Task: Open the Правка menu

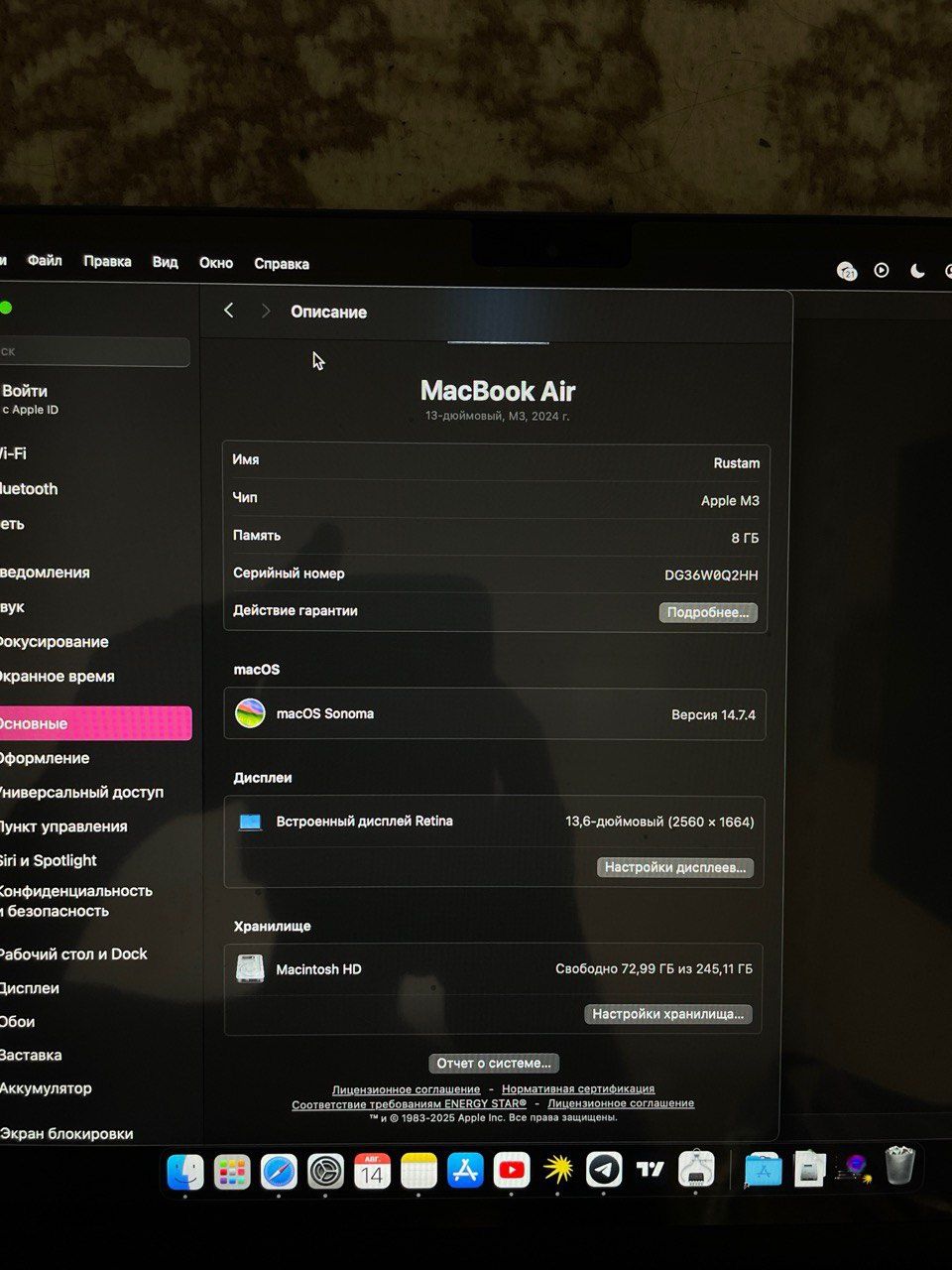Action: 107,262
